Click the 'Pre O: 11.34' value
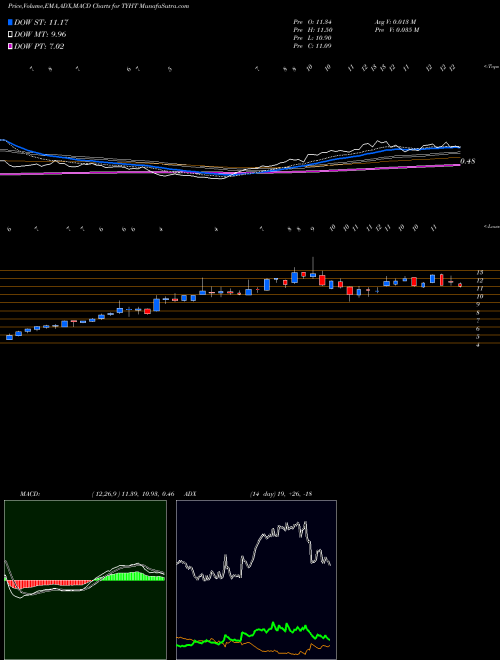The width and height of the screenshot is (500, 660). 312,22
